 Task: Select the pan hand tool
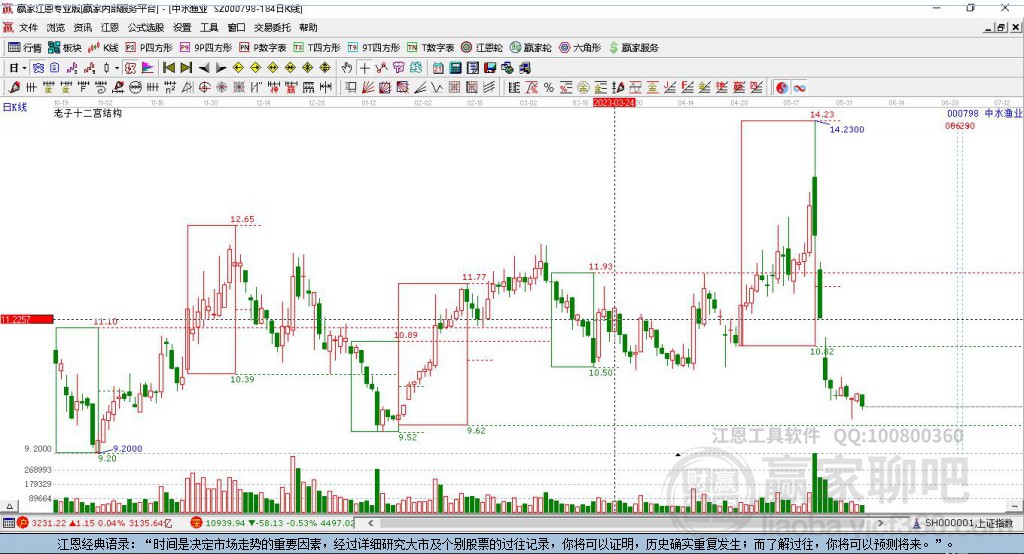(x=347, y=68)
